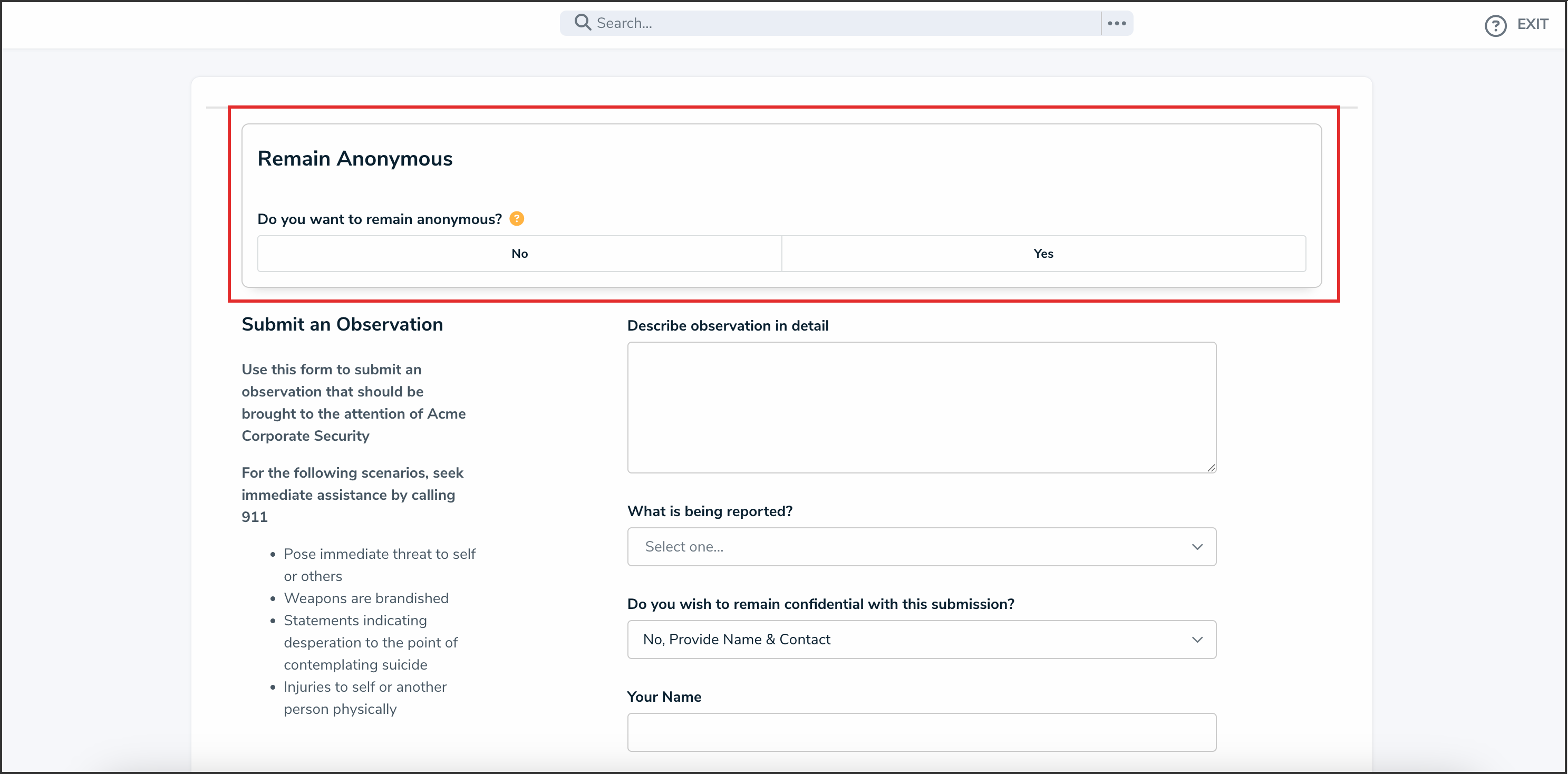
Task: Click the 'Your Name' input field
Action: coord(921,732)
